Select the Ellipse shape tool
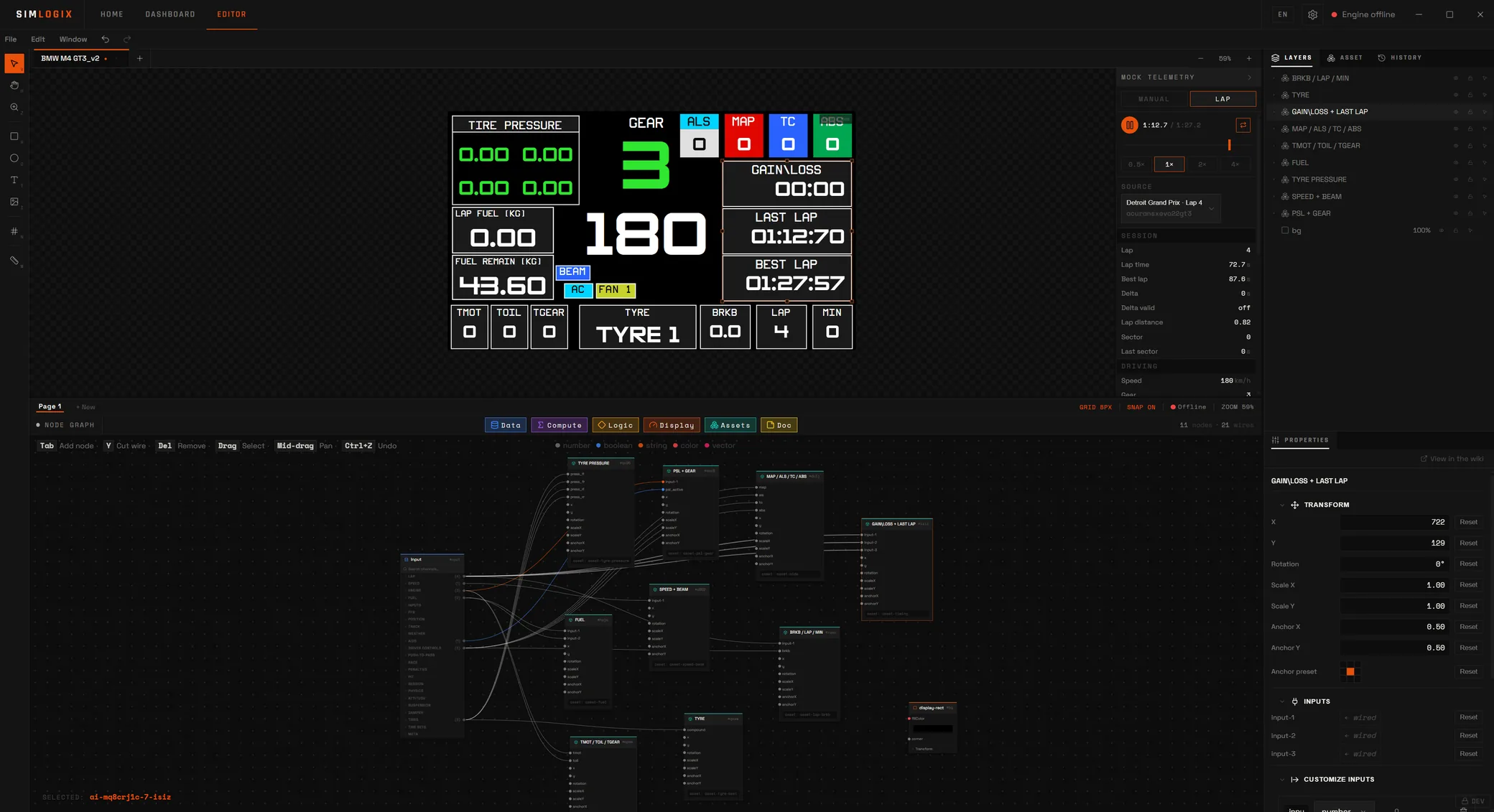Viewport: 1494px width, 812px height. pyautogui.click(x=14, y=159)
